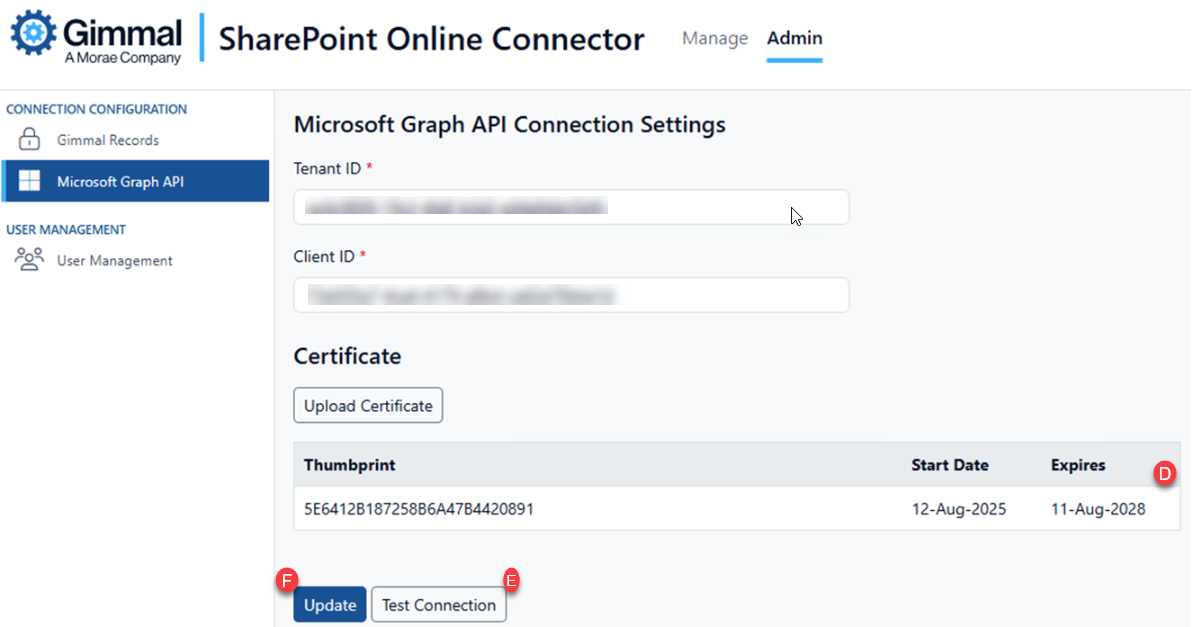The height and width of the screenshot is (627, 1192).
Task: Click the people icon for User Management
Action: [30, 260]
